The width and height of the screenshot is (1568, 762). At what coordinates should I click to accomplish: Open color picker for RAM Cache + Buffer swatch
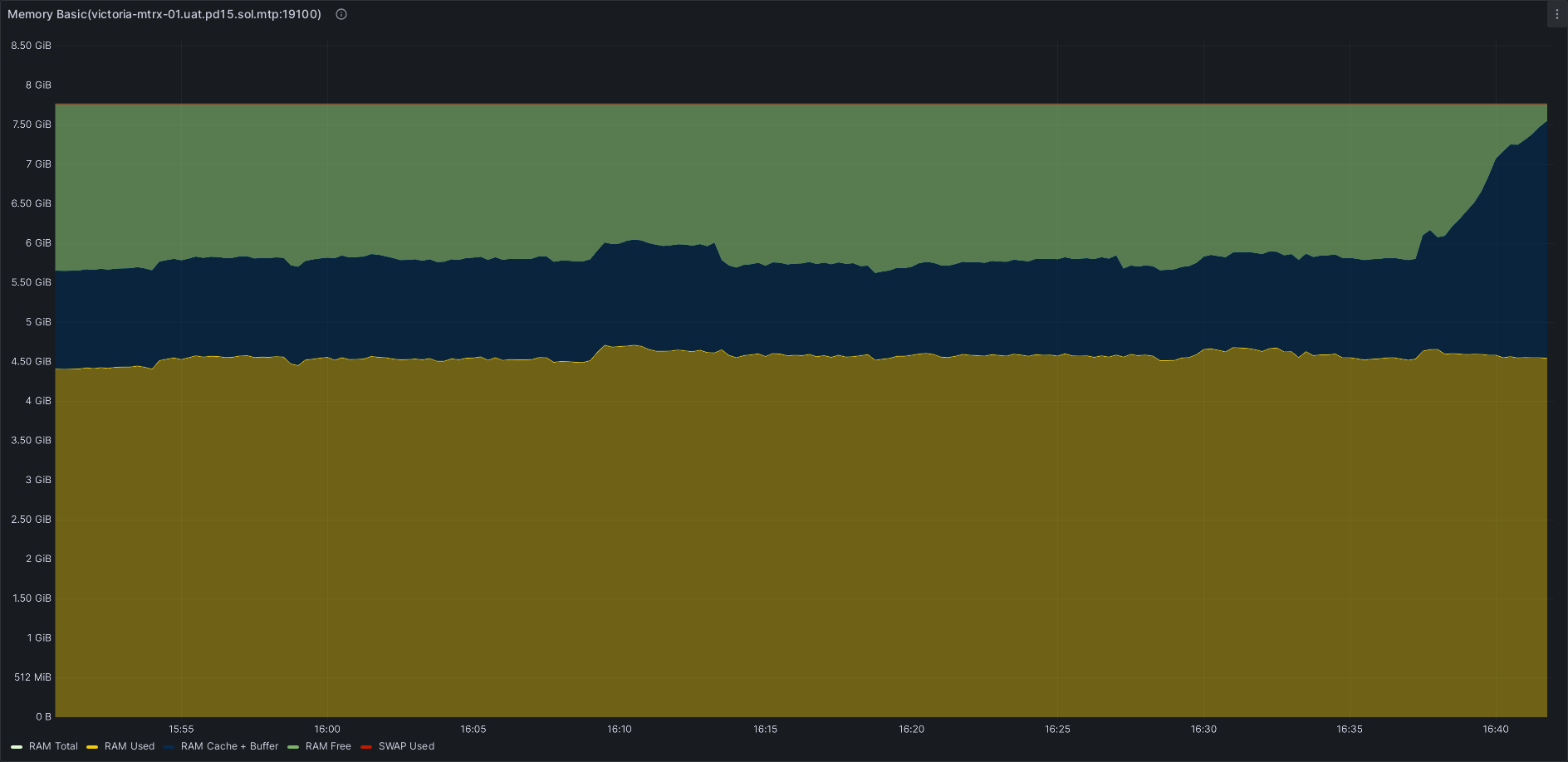coord(169,747)
